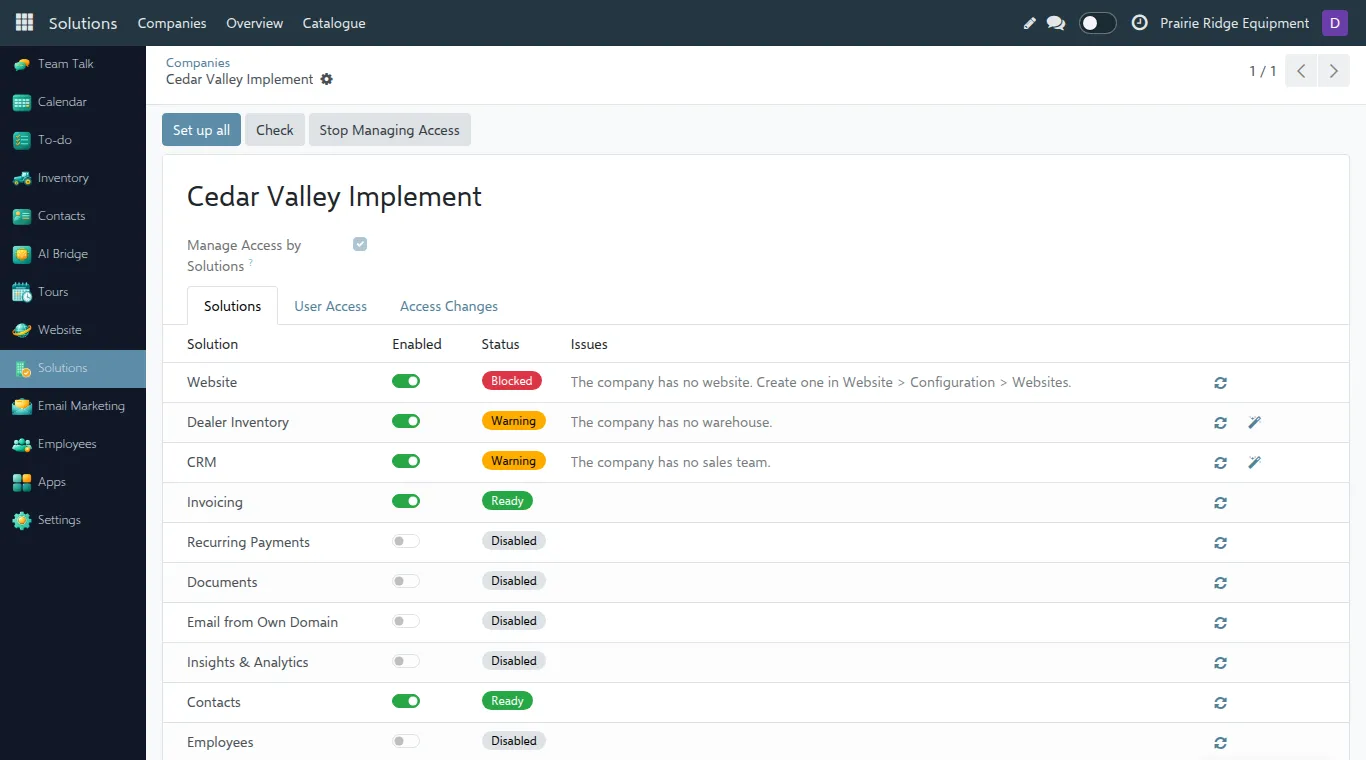The image size is (1366, 760).
Task: Refresh the Documents solution row
Action: tap(1220, 583)
